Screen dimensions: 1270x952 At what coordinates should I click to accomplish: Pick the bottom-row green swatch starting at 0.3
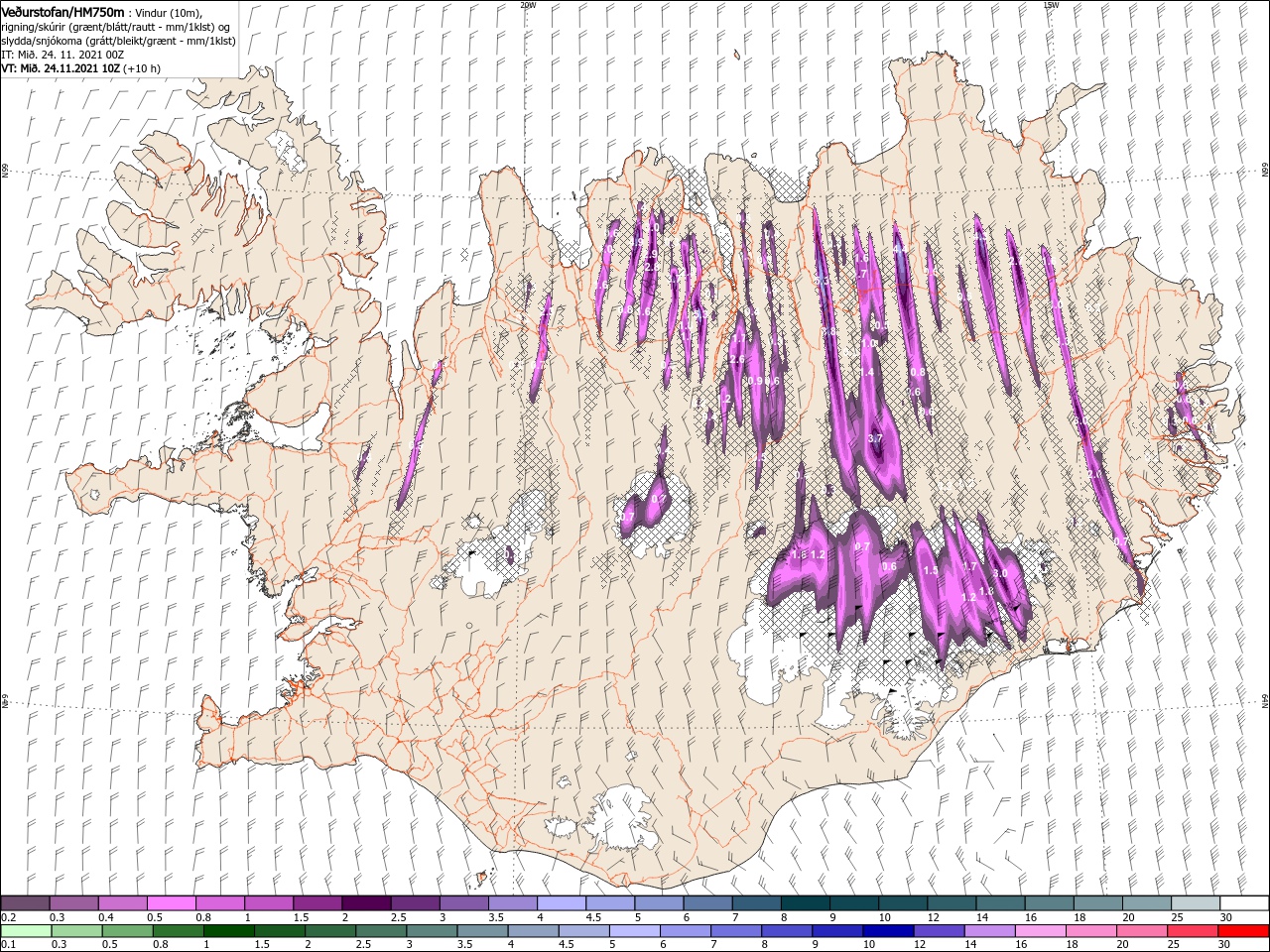pos(75,930)
